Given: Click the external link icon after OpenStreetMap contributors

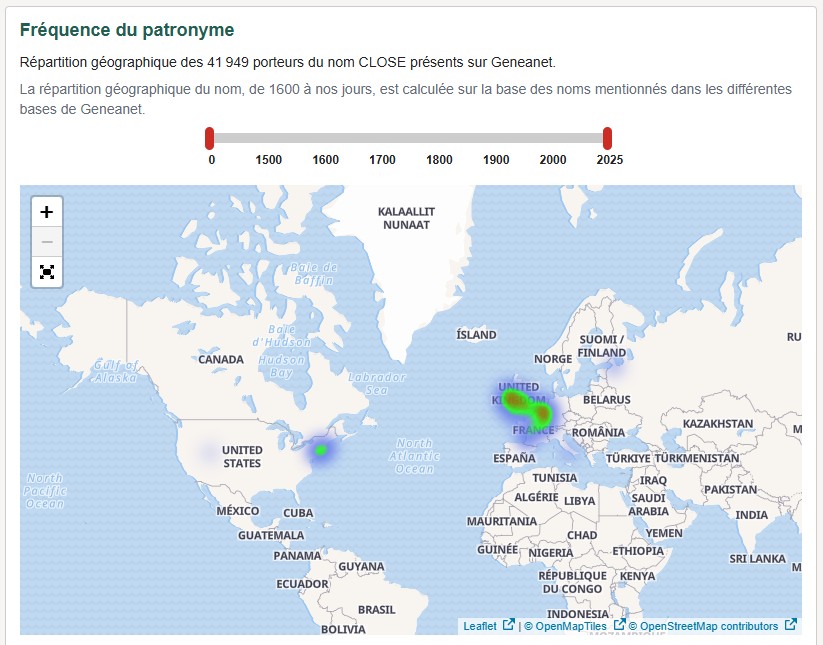Looking at the screenshot, I should (788, 624).
